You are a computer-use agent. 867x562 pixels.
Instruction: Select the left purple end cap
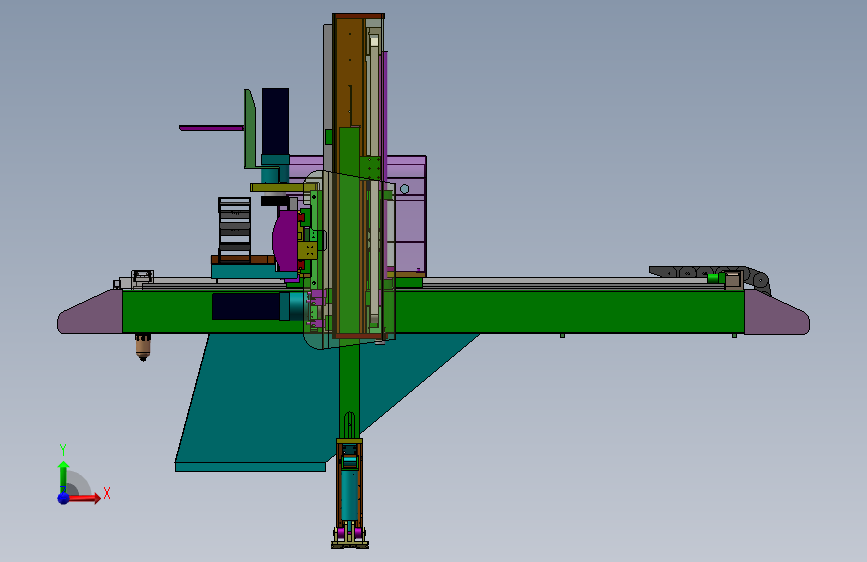point(90,313)
